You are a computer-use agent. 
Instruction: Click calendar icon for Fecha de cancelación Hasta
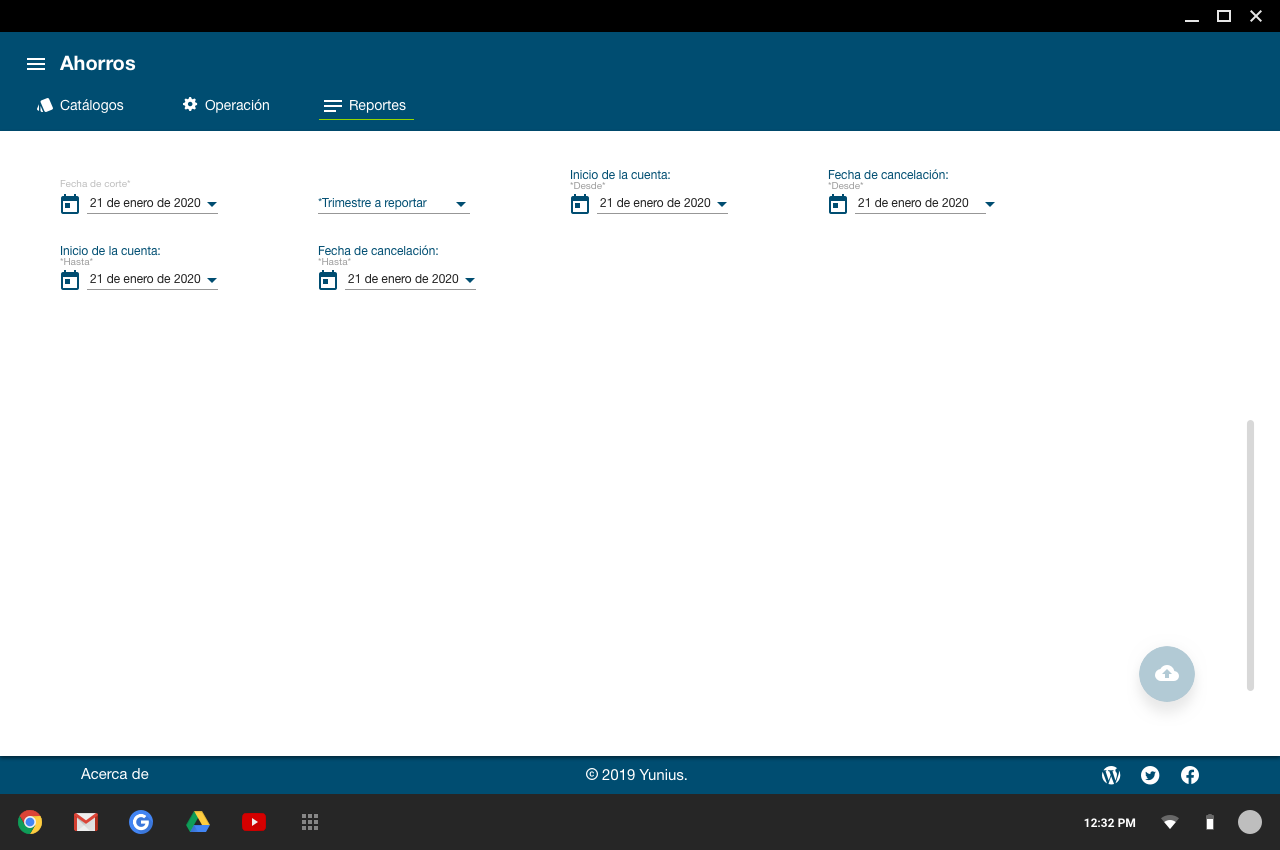[328, 280]
